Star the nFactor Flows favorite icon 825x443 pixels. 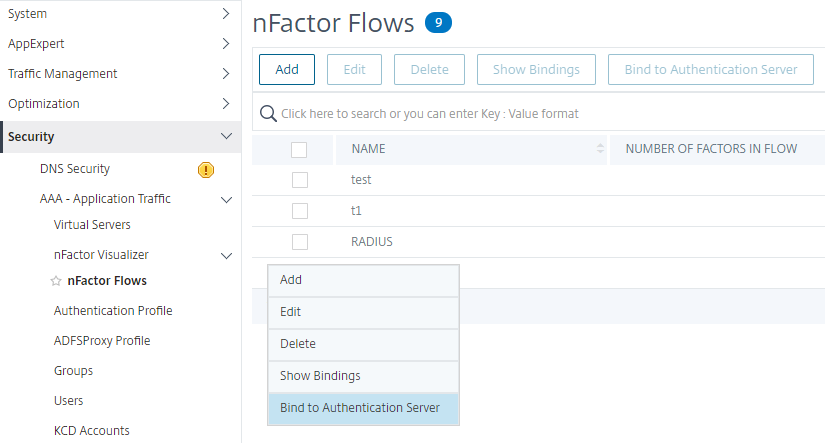(56, 281)
